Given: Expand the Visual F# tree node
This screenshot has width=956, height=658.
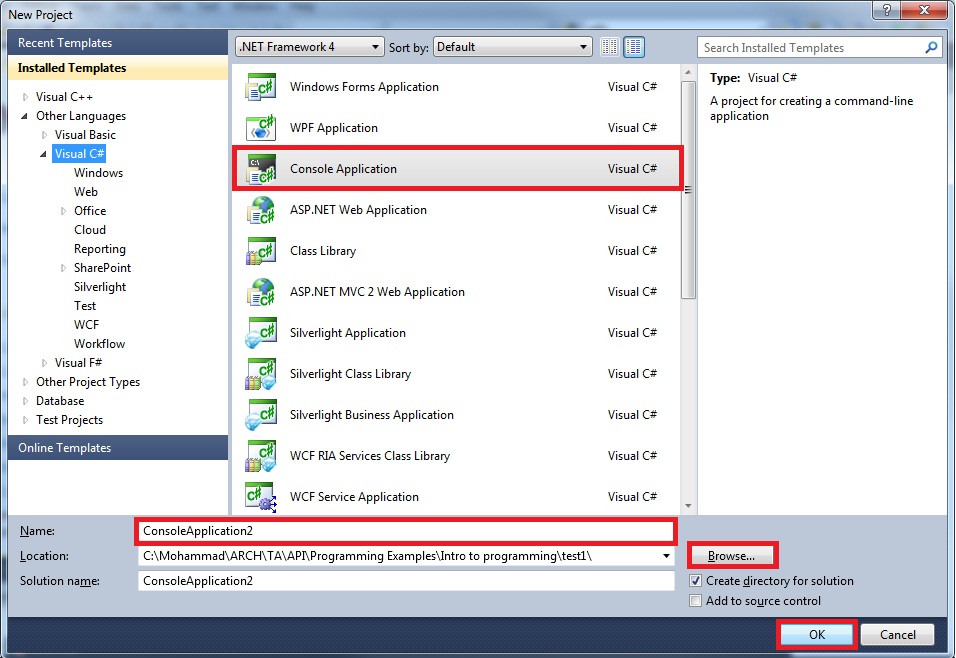Looking at the screenshot, I should click(x=45, y=363).
